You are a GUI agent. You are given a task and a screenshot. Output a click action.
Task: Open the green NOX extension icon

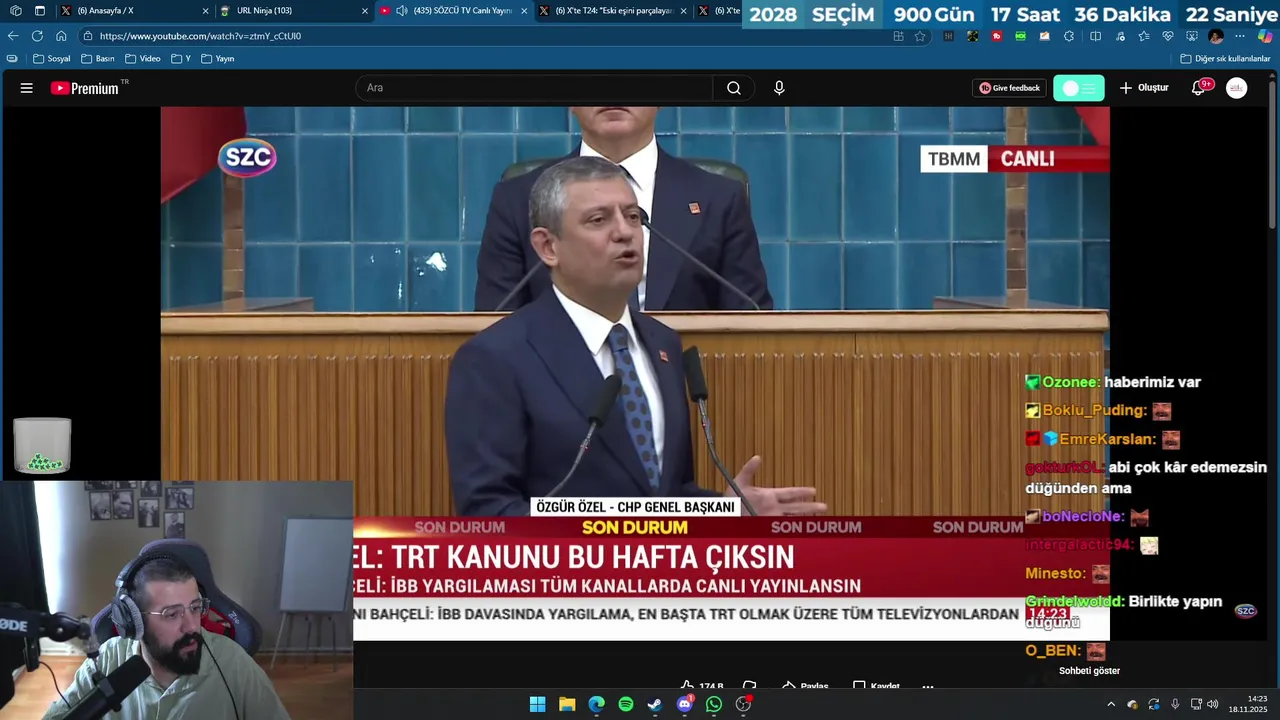(x=1021, y=36)
